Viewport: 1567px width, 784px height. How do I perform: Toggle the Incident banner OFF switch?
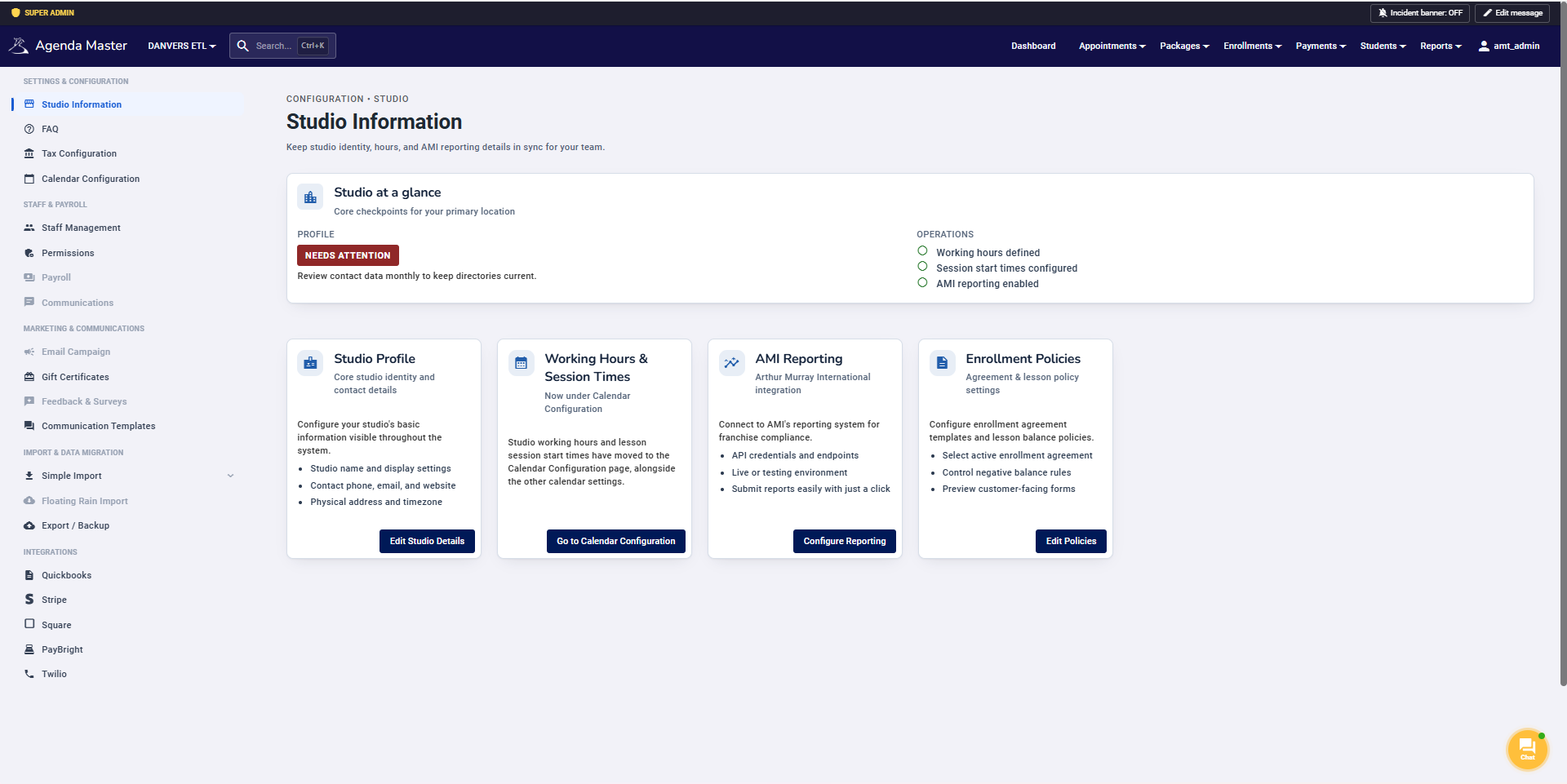1420,13
